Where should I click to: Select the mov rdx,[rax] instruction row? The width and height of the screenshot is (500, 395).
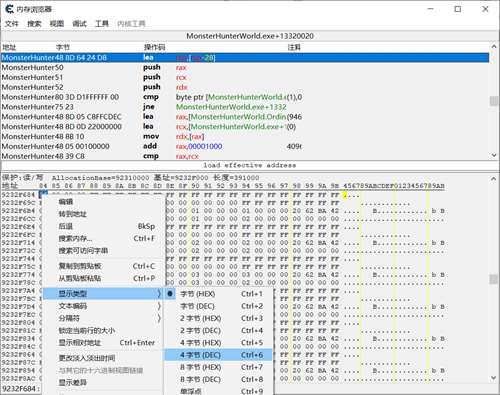[x=245, y=136]
